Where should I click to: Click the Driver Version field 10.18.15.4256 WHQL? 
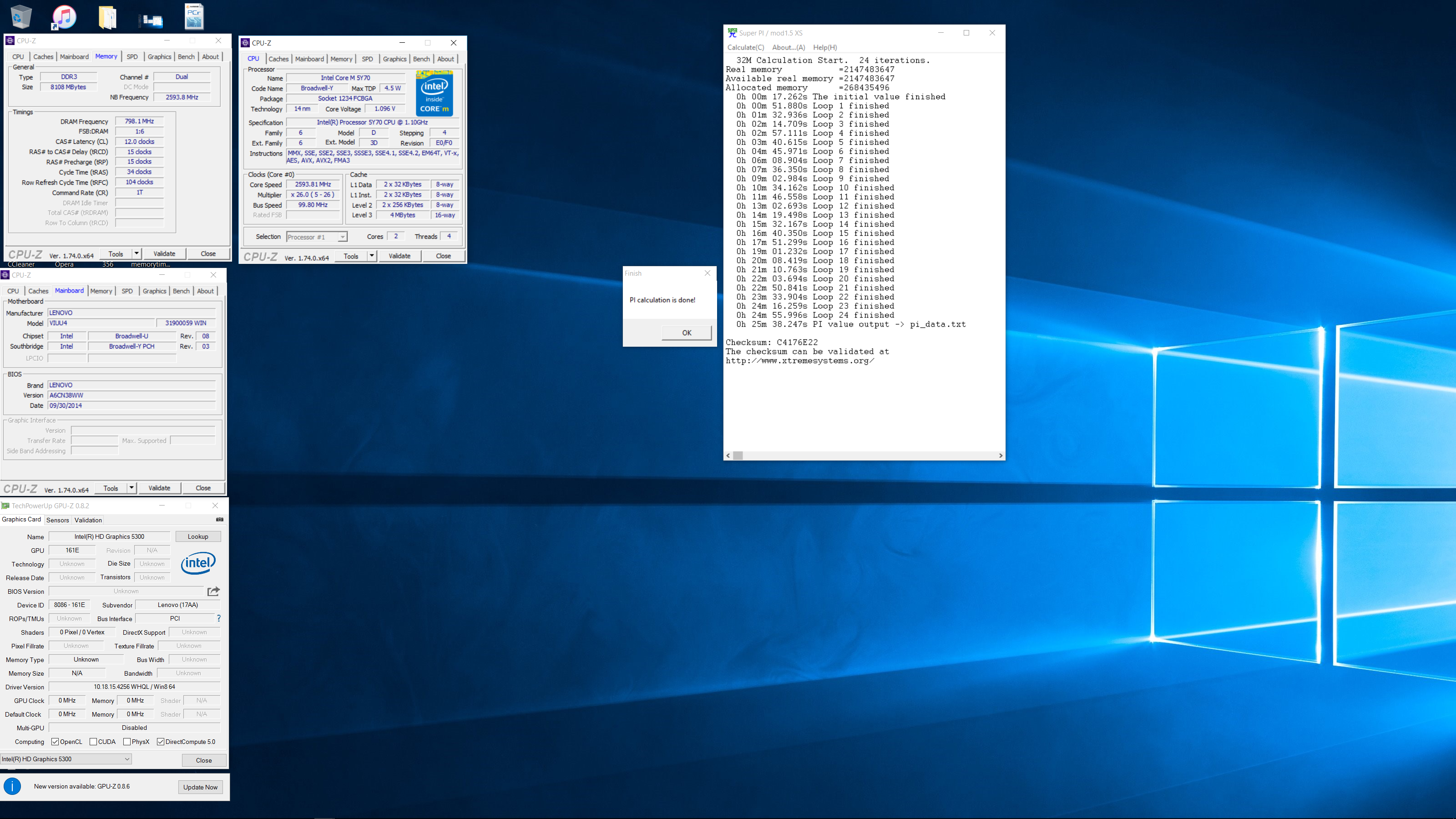tap(135, 687)
